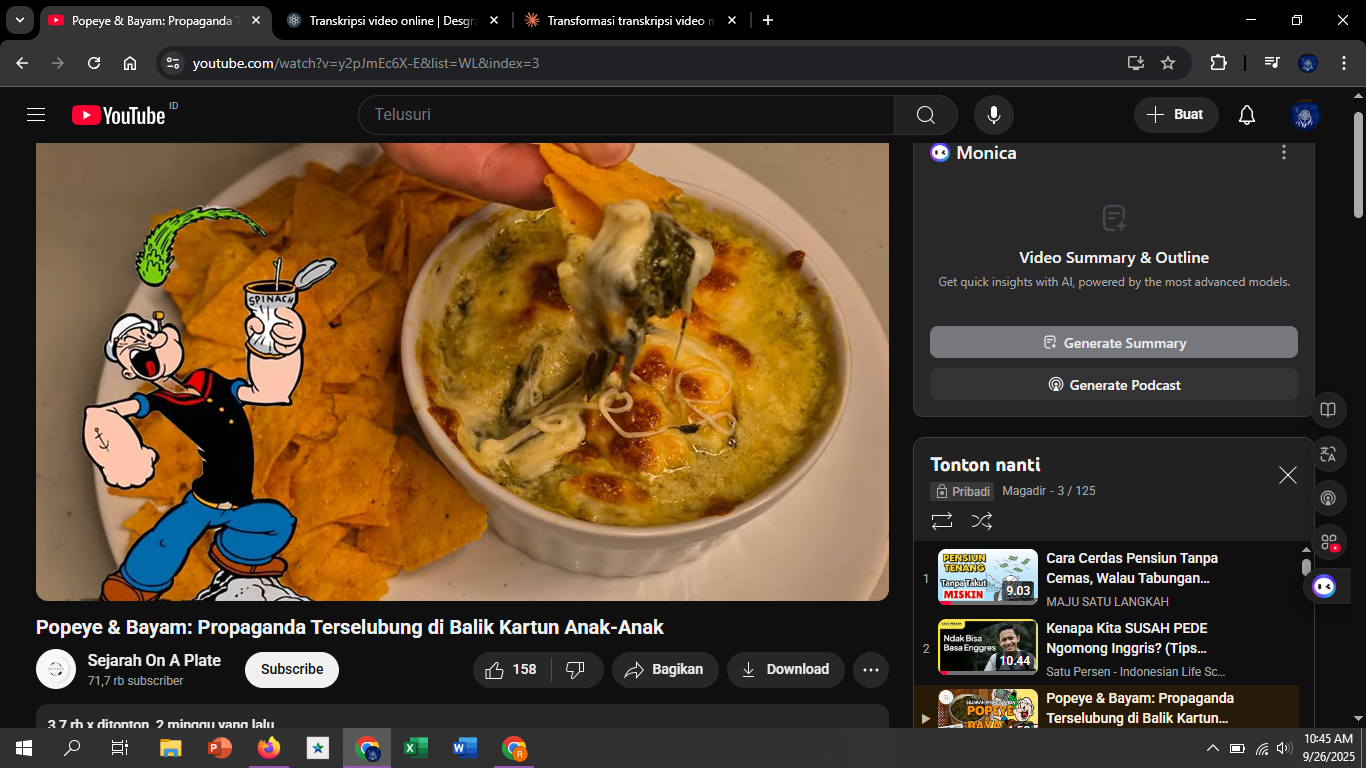Subscribe to Sejarah On A Plate
This screenshot has width=1366, height=768.
[x=292, y=670]
